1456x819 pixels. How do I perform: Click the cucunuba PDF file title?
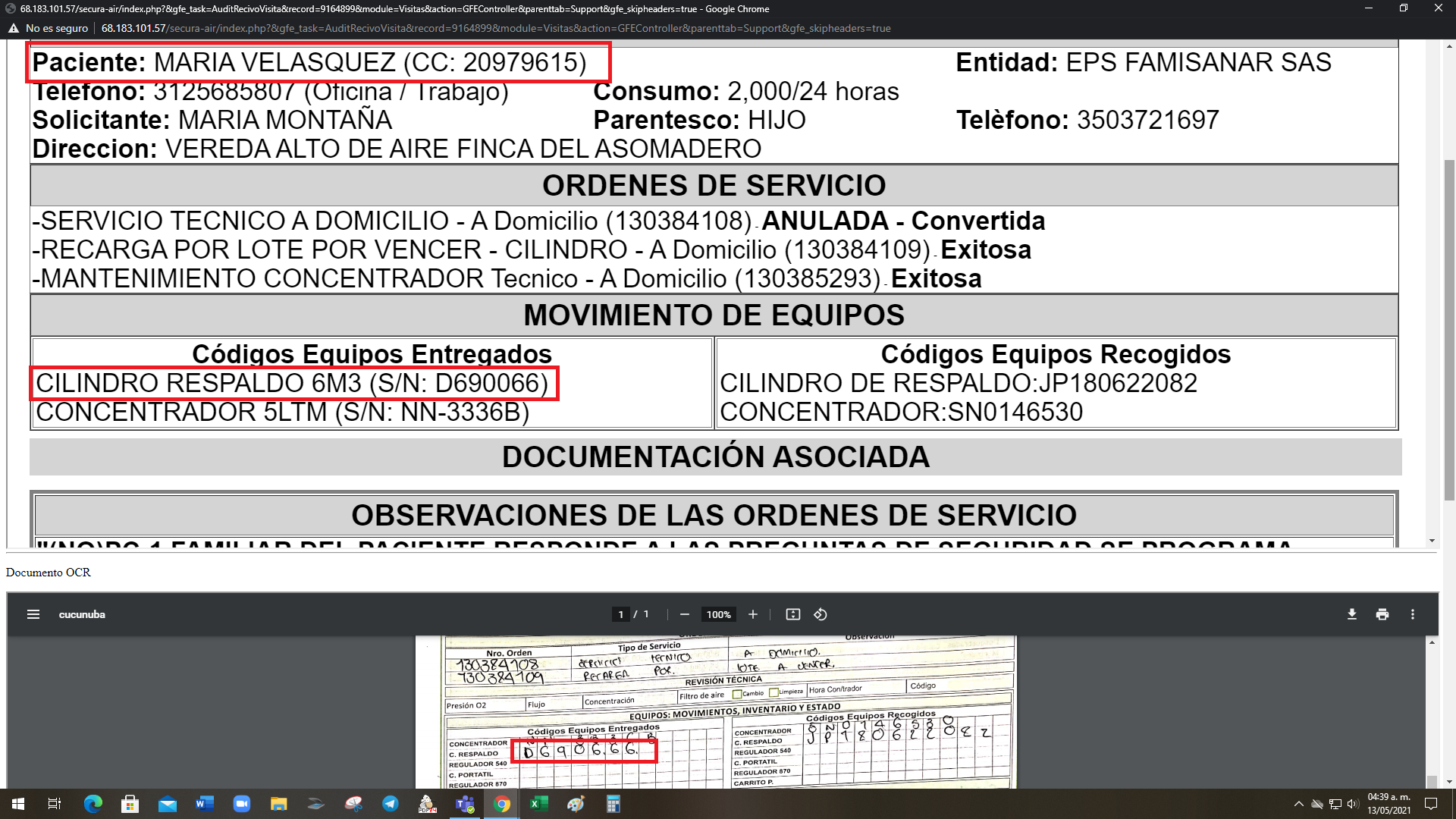coord(82,614)
